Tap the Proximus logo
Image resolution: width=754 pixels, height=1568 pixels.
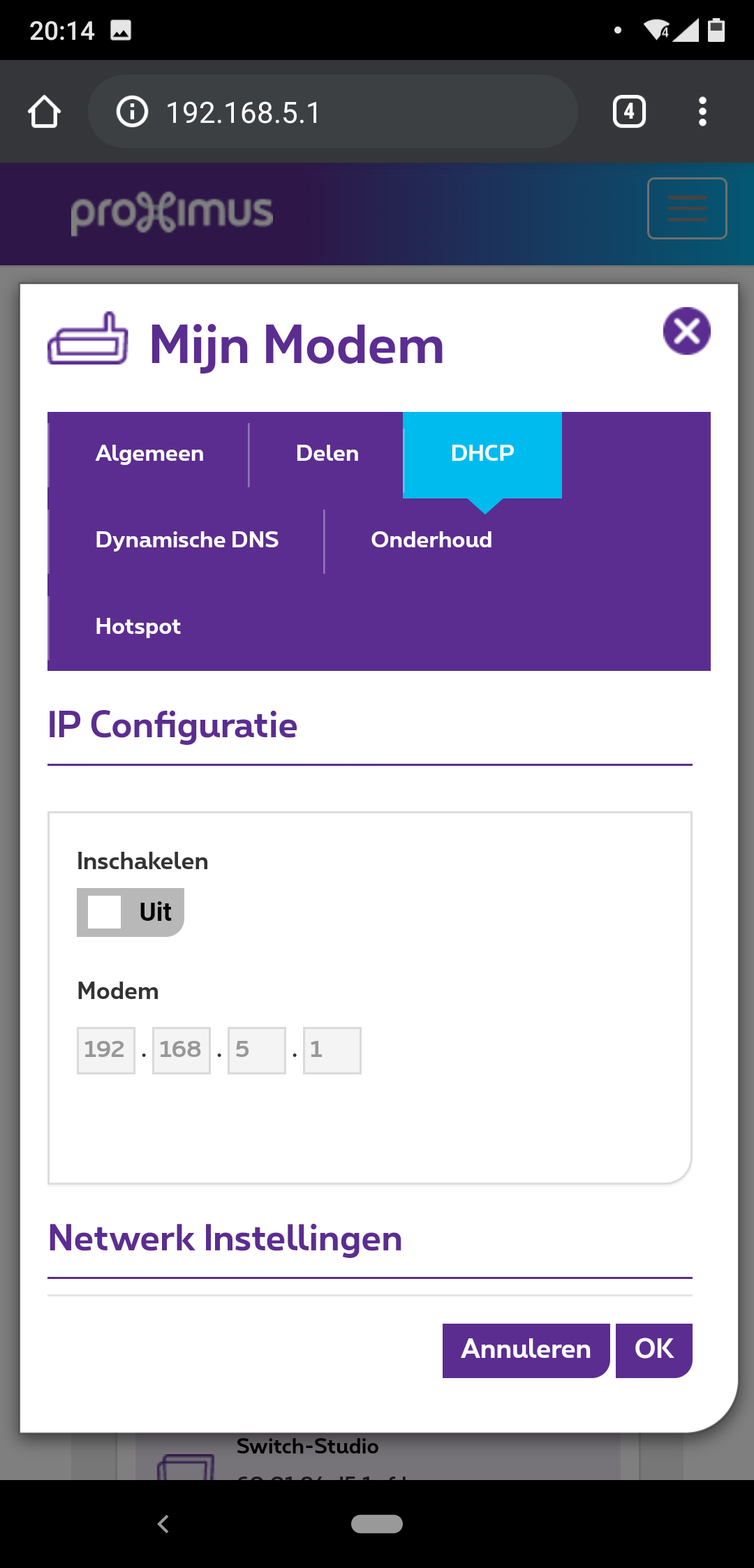pyautogui.click(x=172, y=214)
